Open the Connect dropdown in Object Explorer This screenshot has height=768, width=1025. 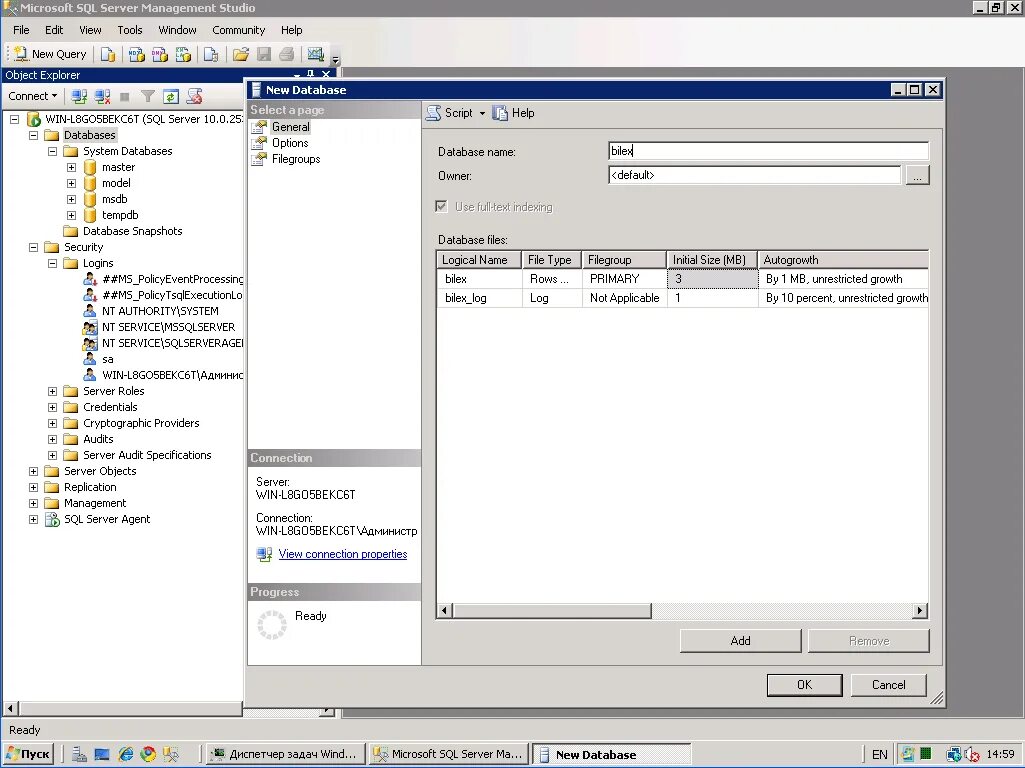point(32,96)
